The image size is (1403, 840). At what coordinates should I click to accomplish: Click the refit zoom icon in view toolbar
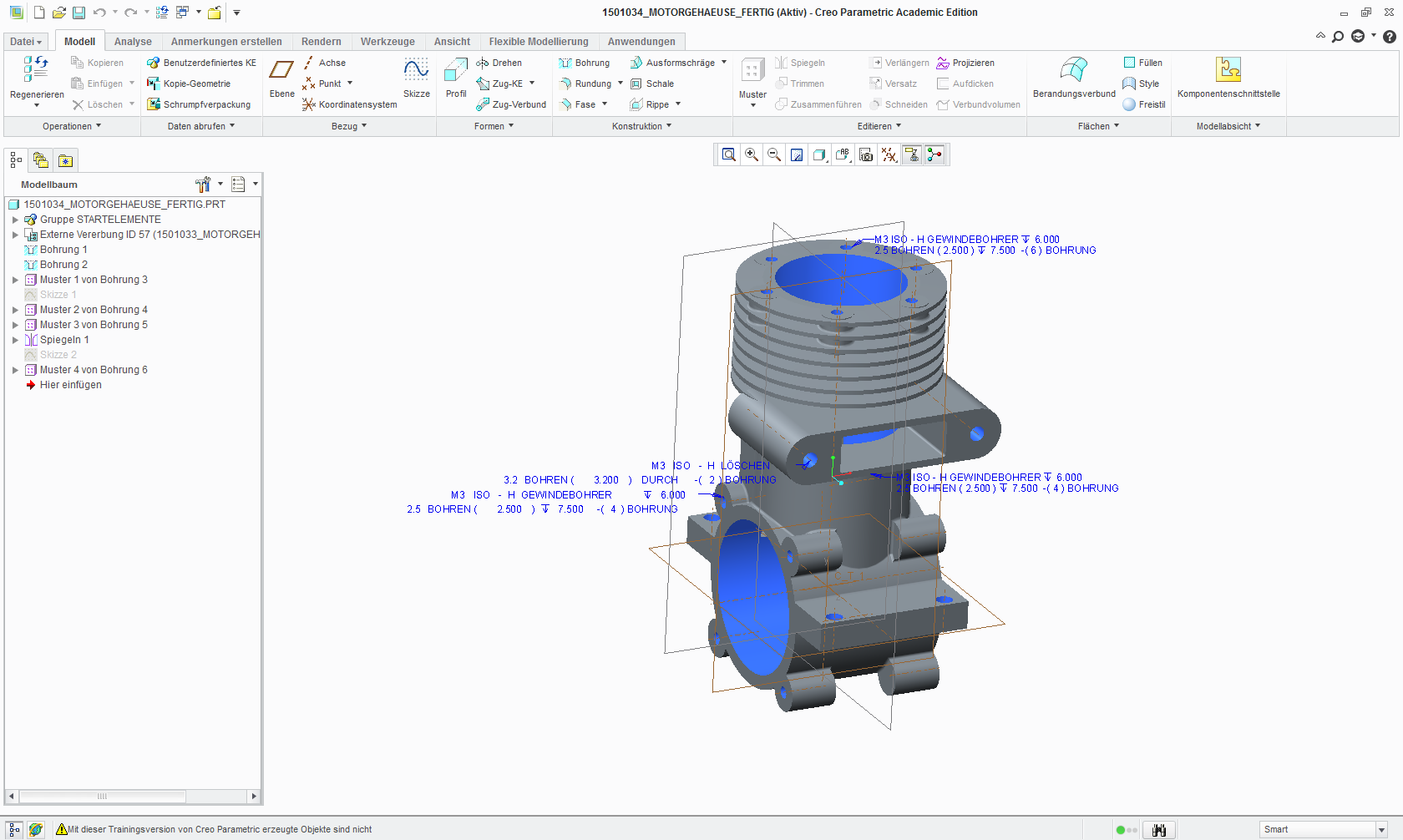[x=729, y=154]
